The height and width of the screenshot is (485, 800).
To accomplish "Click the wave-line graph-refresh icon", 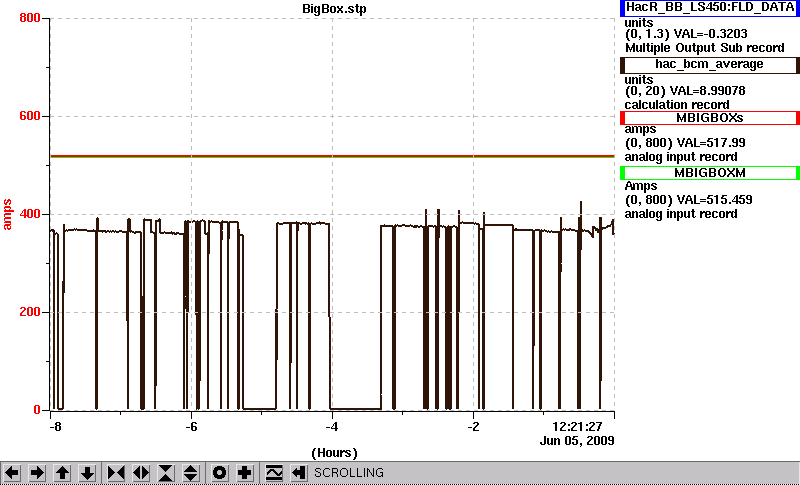I will point(274,473).
